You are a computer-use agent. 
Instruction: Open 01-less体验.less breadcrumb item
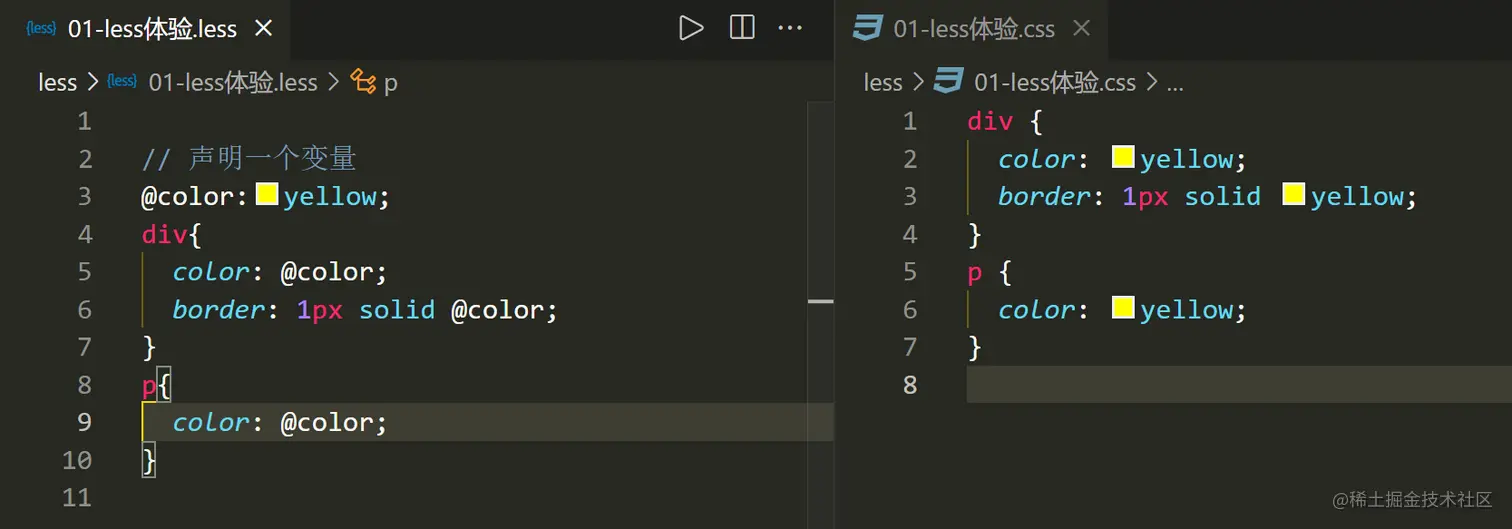tap(233, 83)
